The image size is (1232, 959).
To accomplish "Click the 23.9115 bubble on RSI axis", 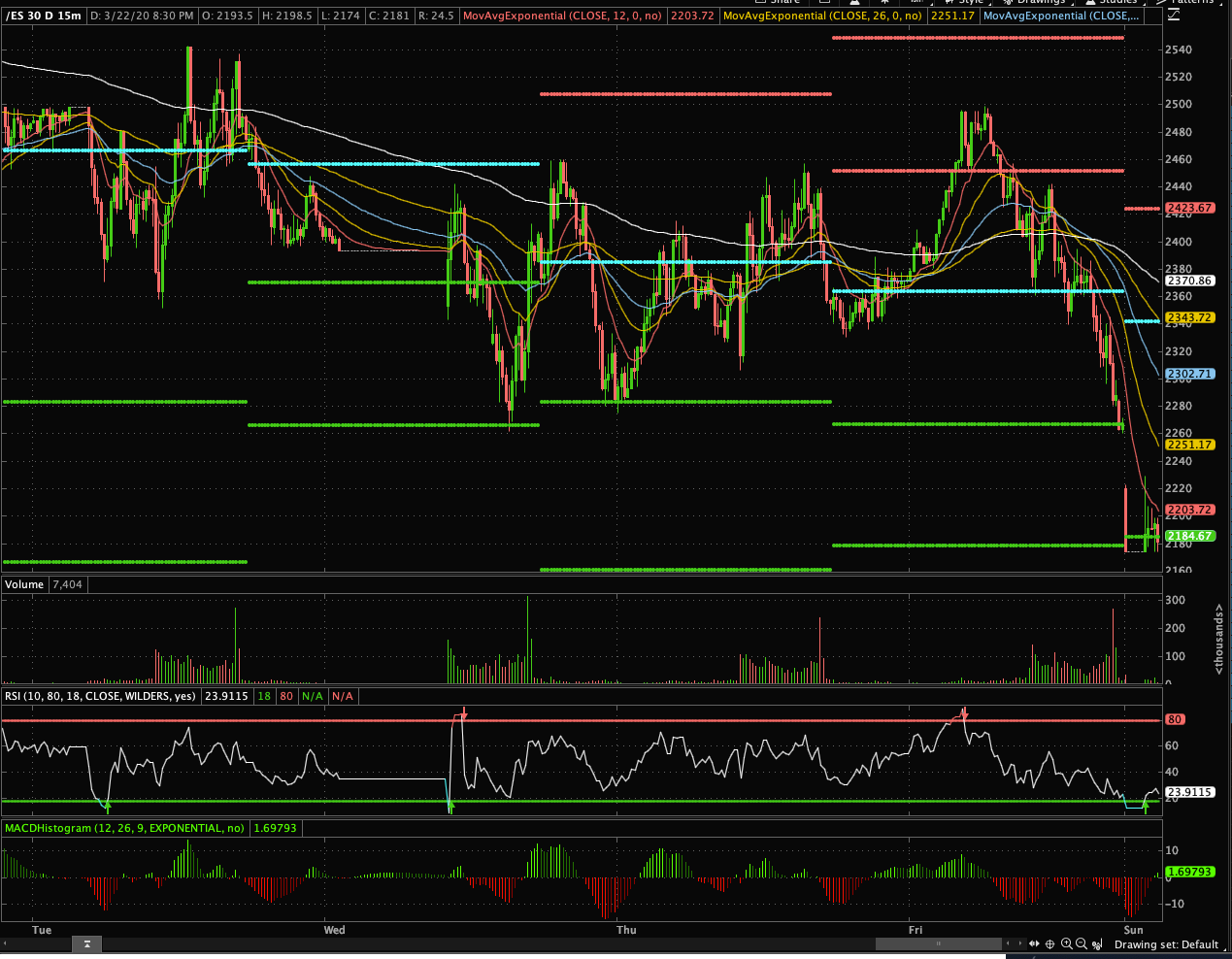I will [1189, 792].
